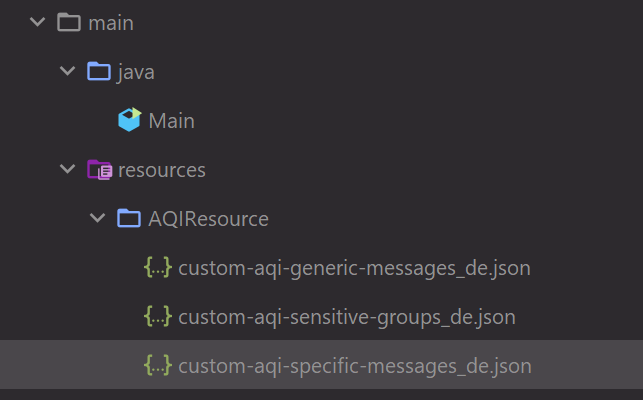Click the generic-messages JSON file icon
Viewport: 643px width, 400px height.
point(158,268)
